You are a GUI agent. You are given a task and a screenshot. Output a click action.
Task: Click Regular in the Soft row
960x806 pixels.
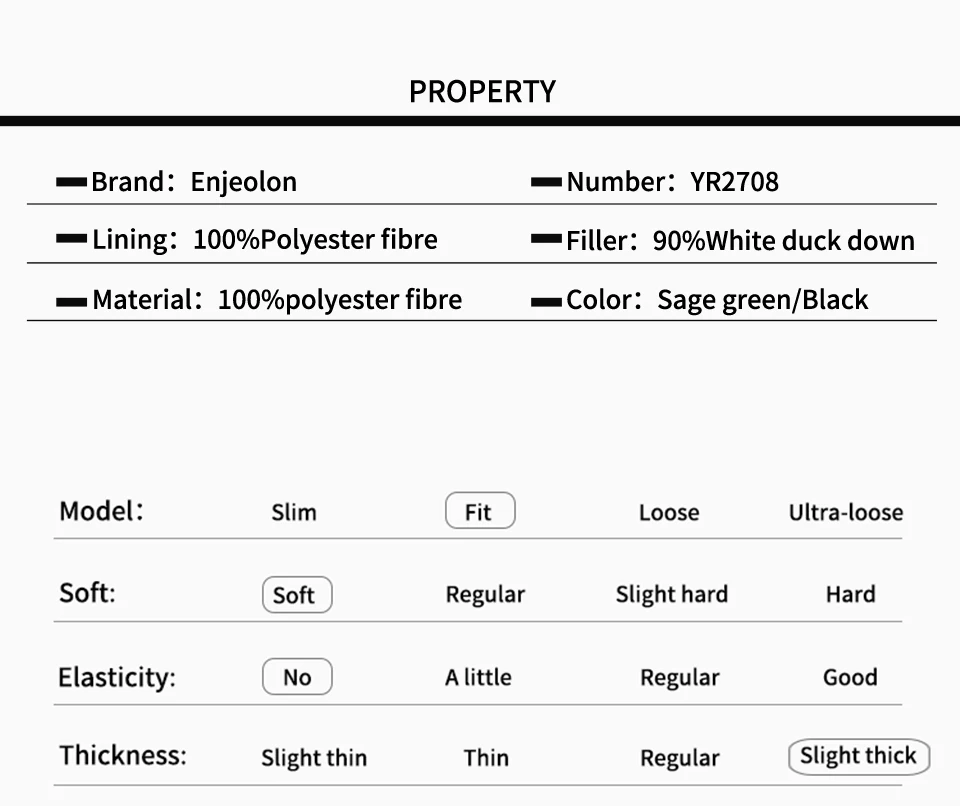[x=486, y=595]
